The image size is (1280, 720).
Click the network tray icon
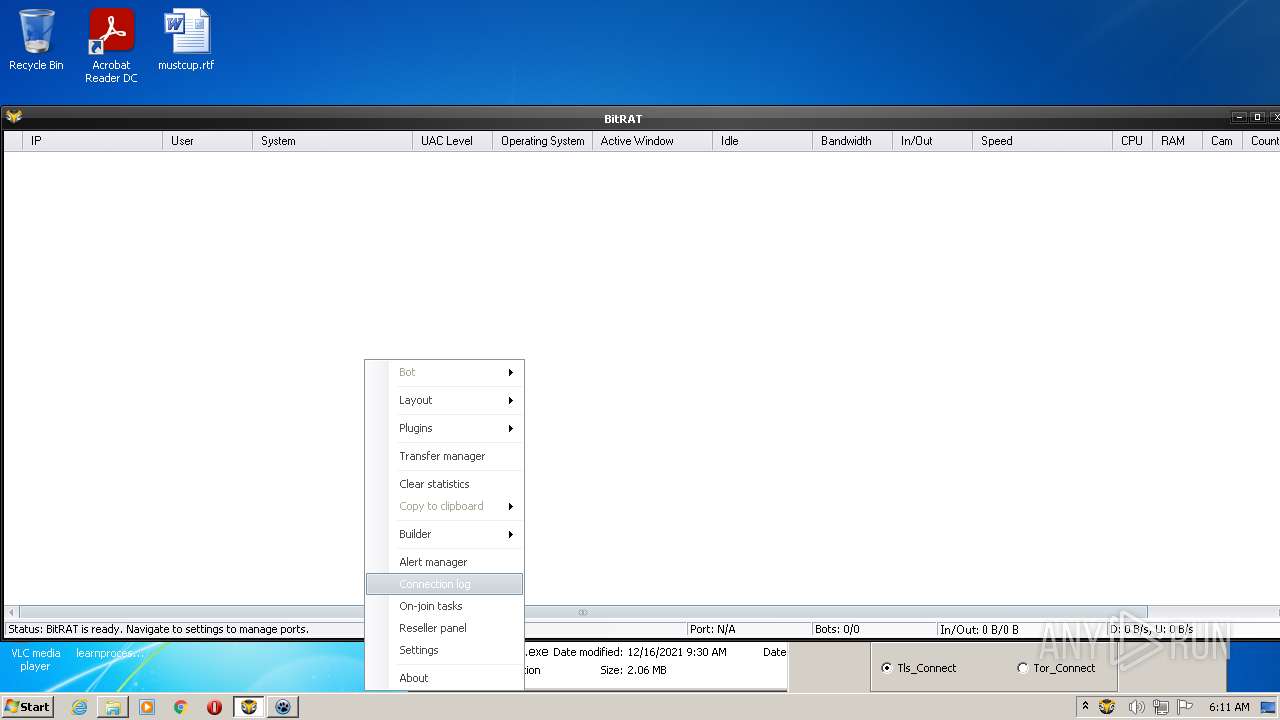coord(1160,707)
